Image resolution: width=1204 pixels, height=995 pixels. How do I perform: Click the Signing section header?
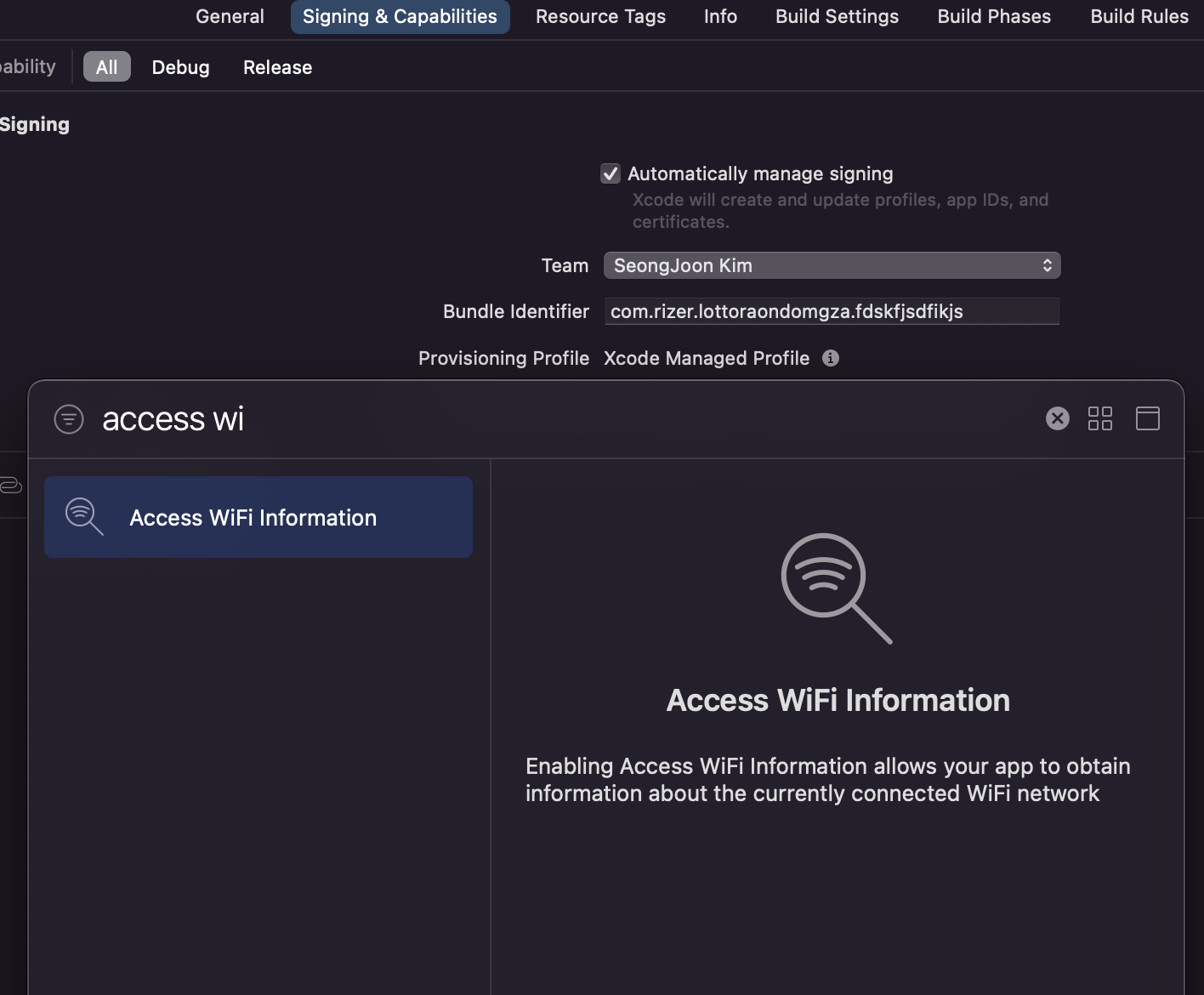[34, 124]
